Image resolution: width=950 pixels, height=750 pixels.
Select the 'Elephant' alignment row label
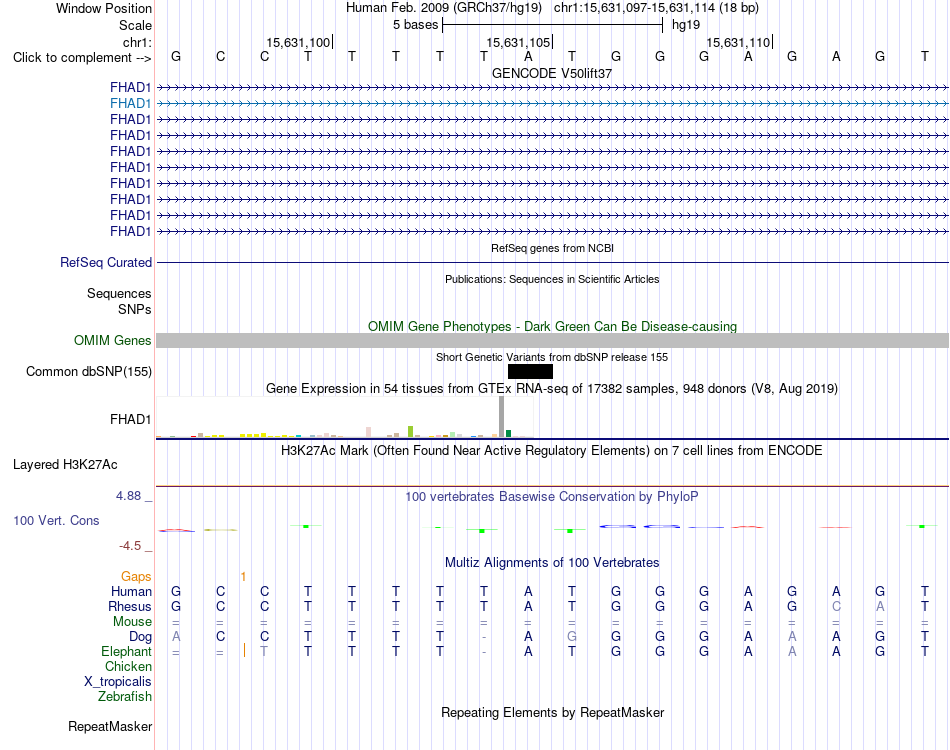[126, 652]
